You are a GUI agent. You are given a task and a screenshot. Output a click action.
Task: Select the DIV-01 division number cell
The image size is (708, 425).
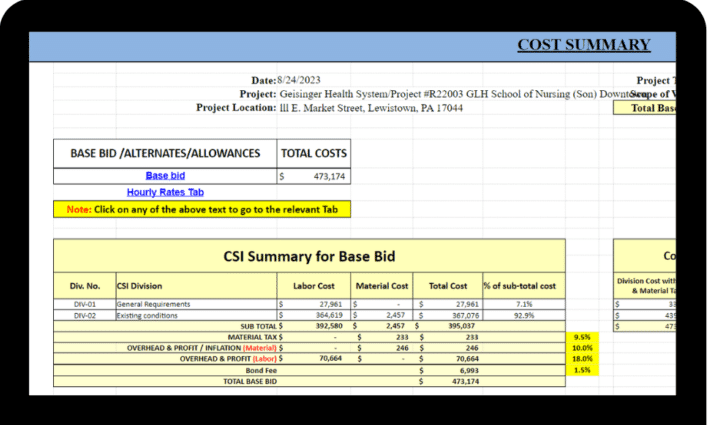coord(84,304)
